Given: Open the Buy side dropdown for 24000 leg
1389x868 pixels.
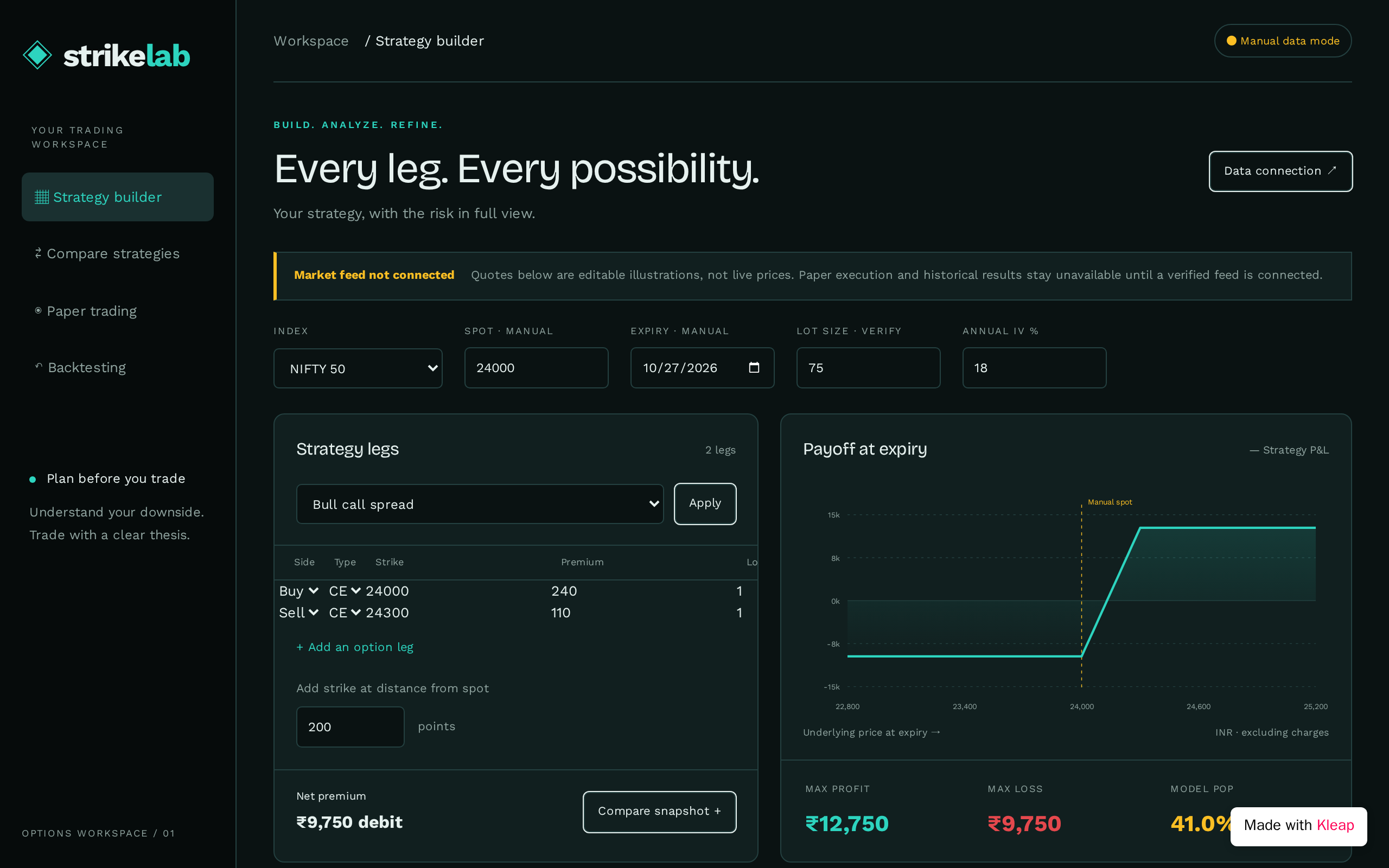Looking at the screenshot, I should pyautogui.click(x=298, y=591).
